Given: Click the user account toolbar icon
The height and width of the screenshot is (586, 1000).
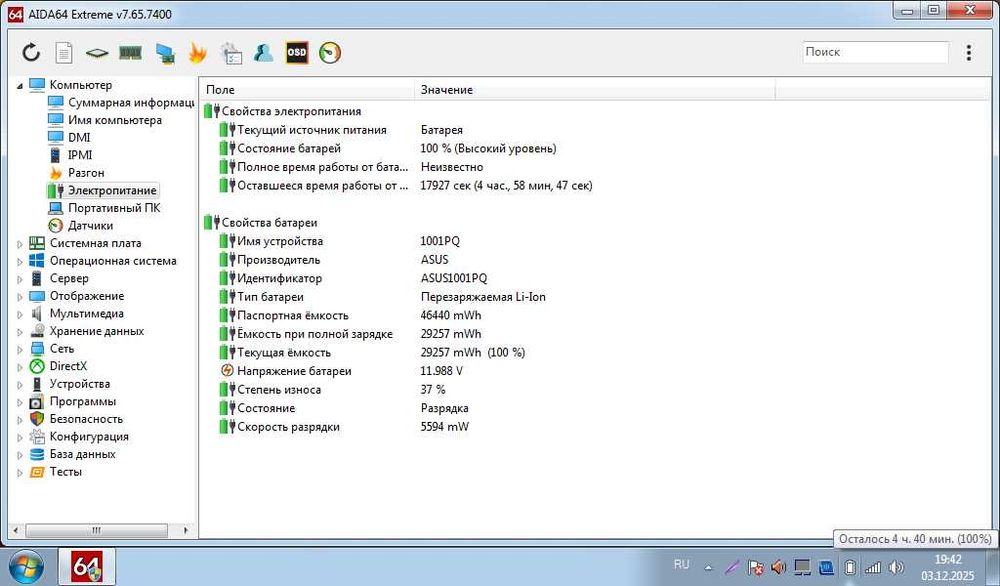Looking at the screenshot, I should (263, 52).
